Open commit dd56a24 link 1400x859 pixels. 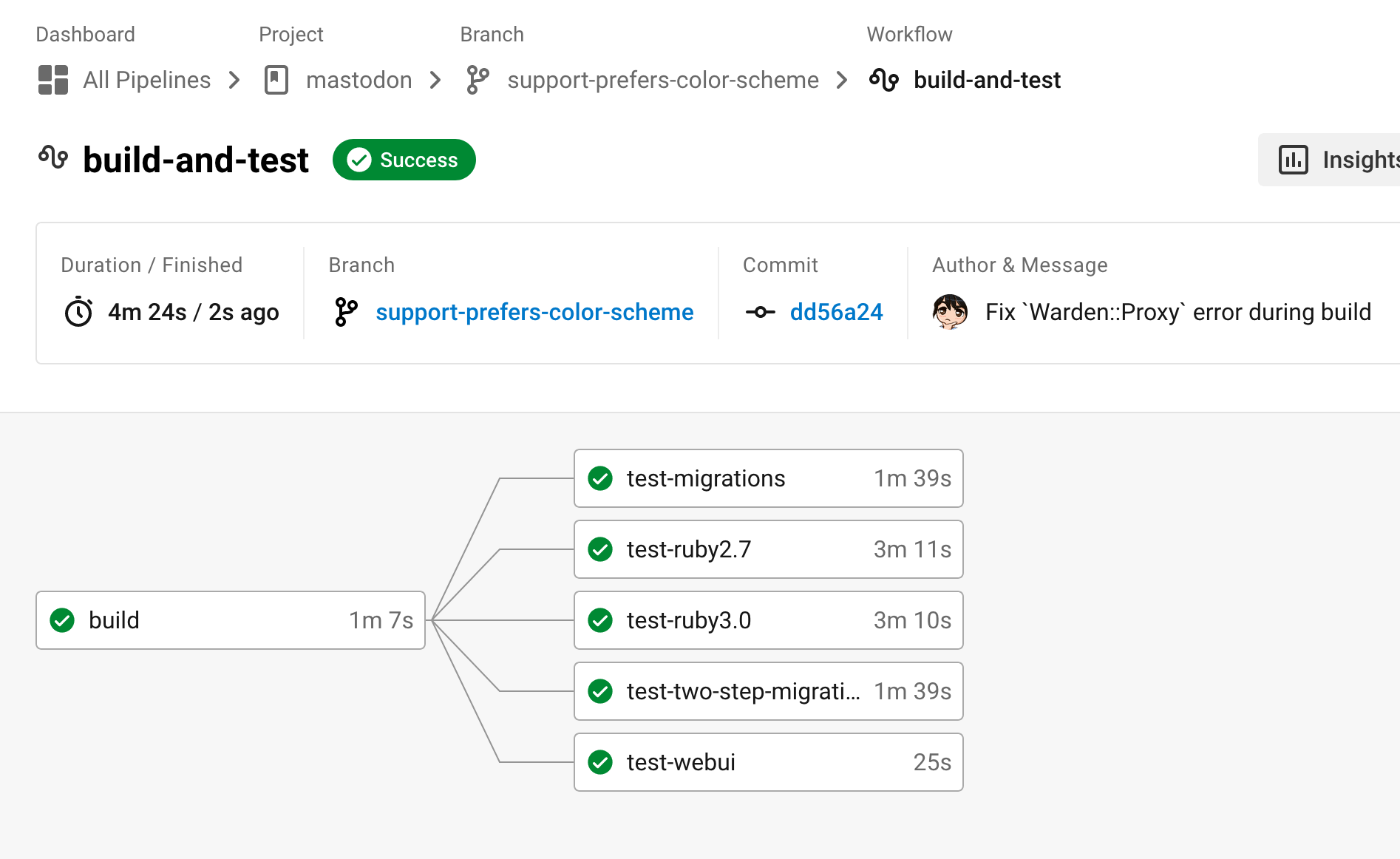[836, 312]
